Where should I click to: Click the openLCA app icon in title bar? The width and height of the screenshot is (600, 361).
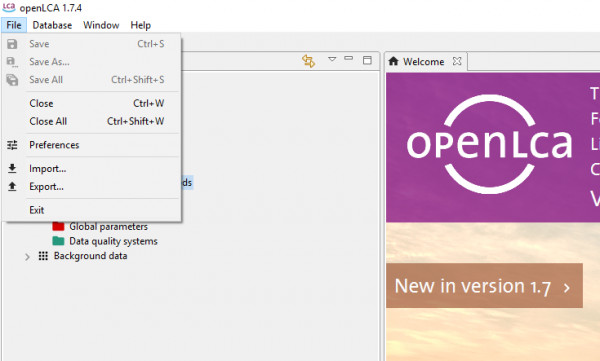pos(9,7)
